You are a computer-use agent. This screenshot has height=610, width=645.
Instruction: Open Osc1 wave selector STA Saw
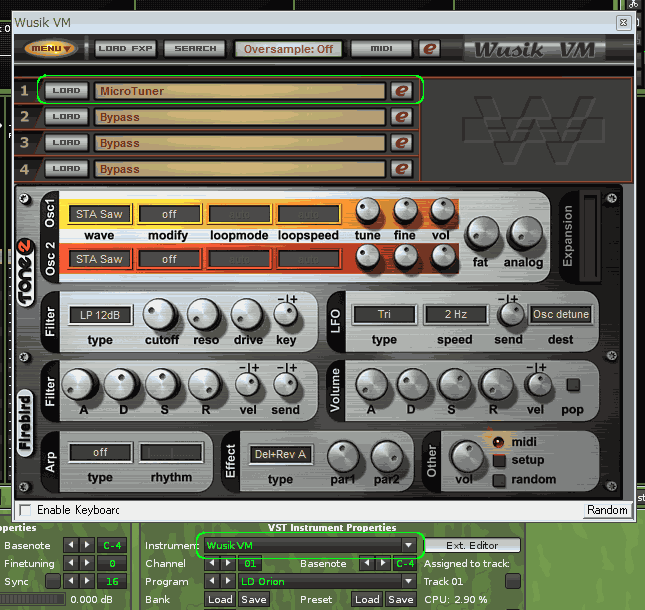pos(100,214)
